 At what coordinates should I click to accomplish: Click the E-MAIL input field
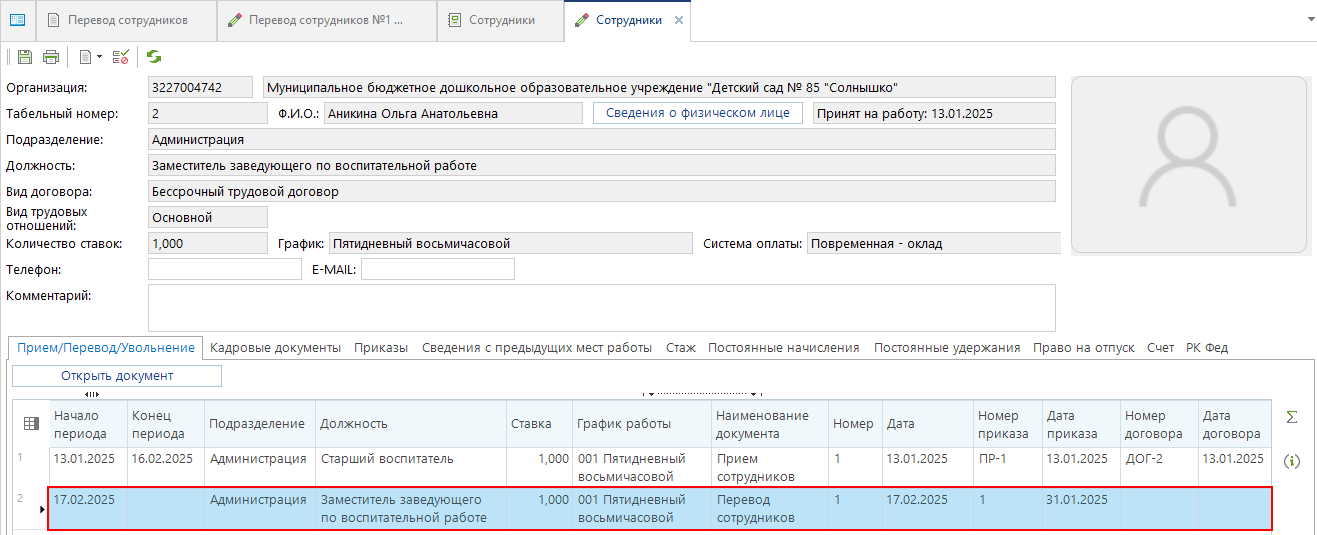[x=437, y=269]
